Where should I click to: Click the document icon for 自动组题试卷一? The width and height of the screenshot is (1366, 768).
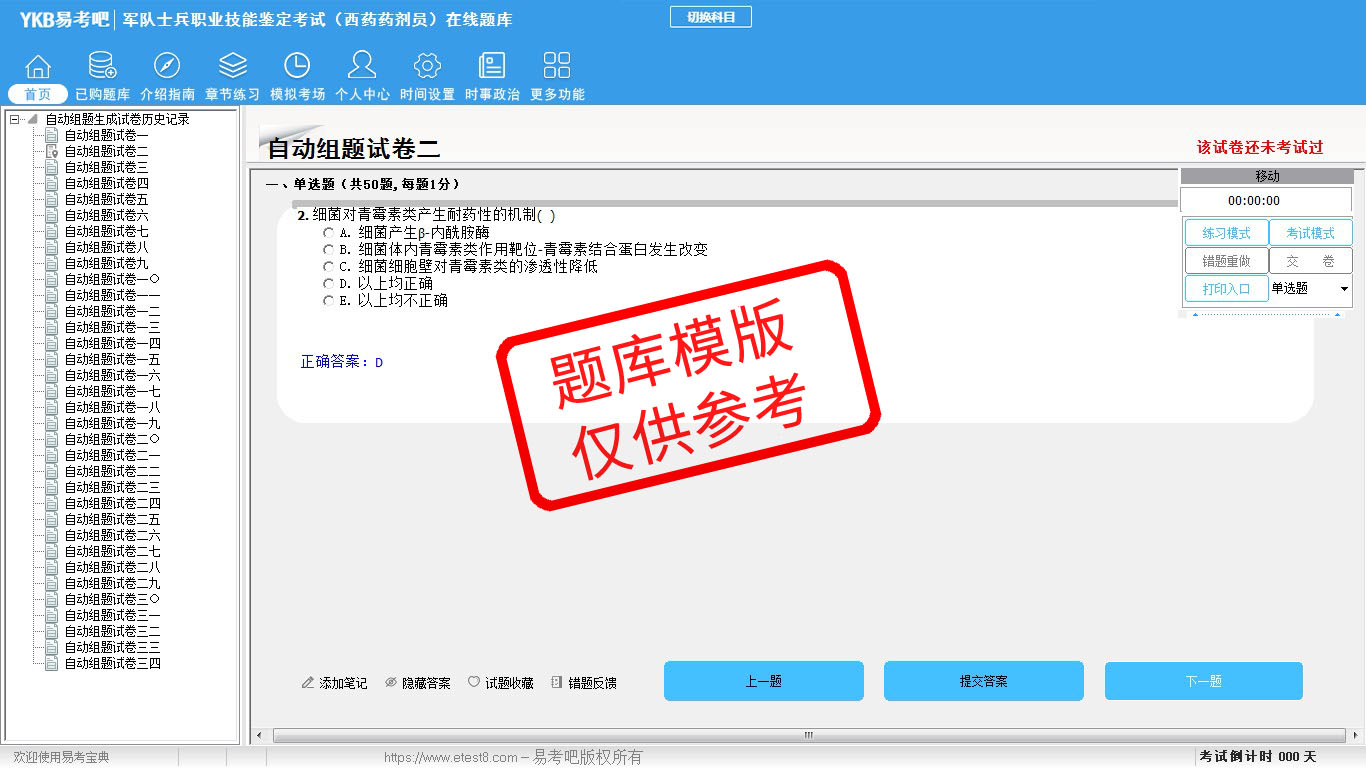pos(52,135)
